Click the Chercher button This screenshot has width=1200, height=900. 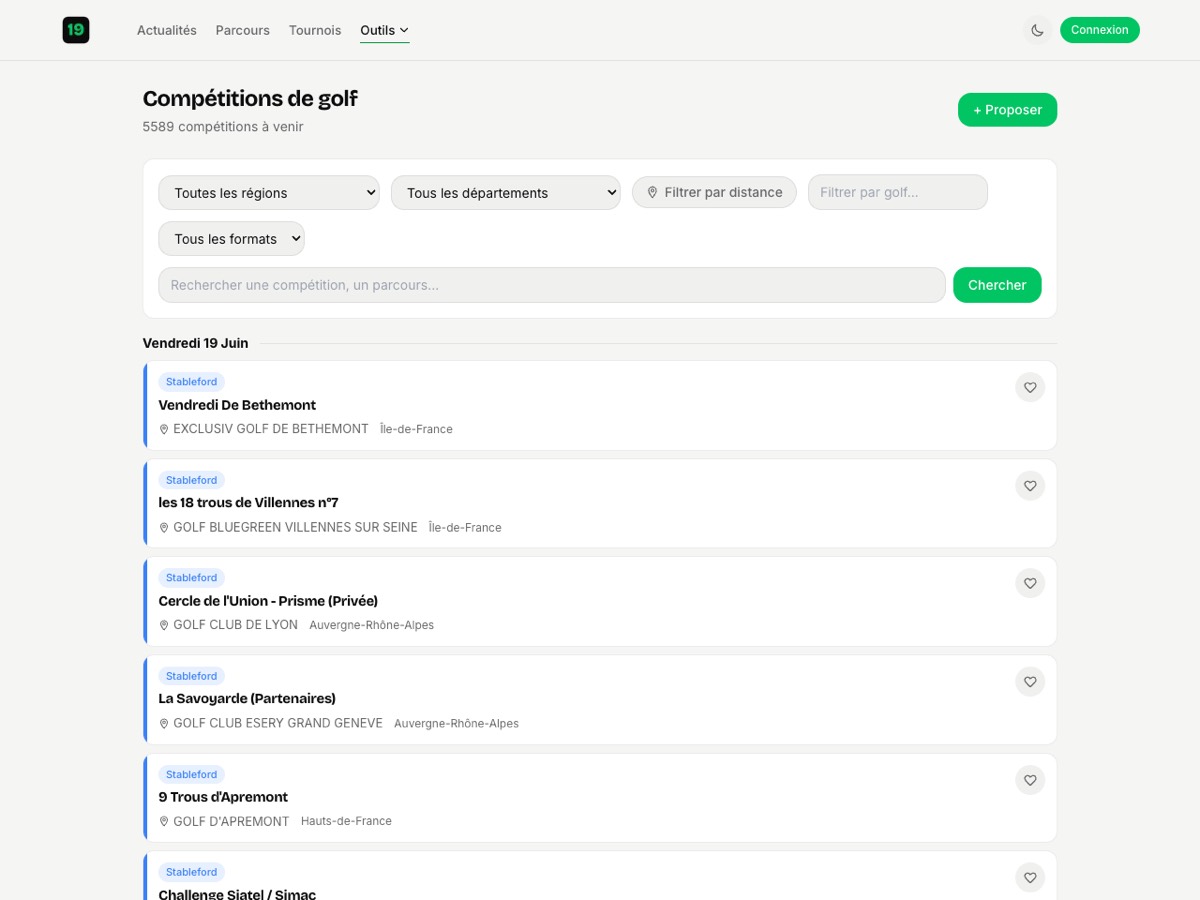997,285
